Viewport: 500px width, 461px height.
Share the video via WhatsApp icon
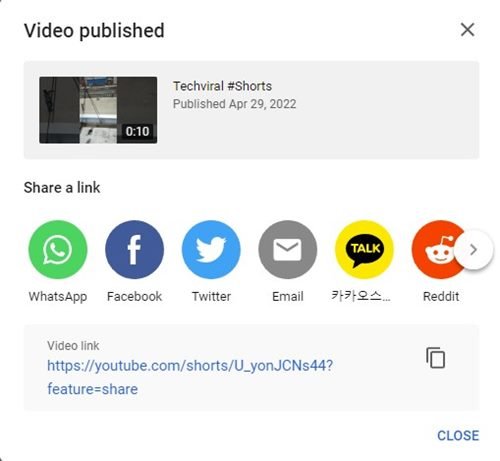[58, 249]
